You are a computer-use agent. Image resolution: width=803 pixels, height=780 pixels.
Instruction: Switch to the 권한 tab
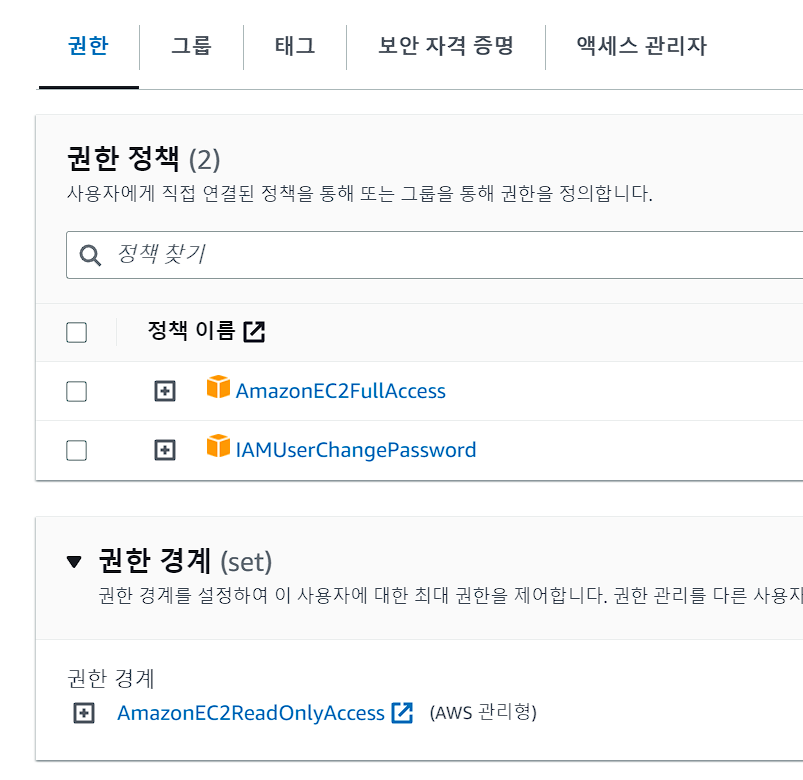point(88,46)
